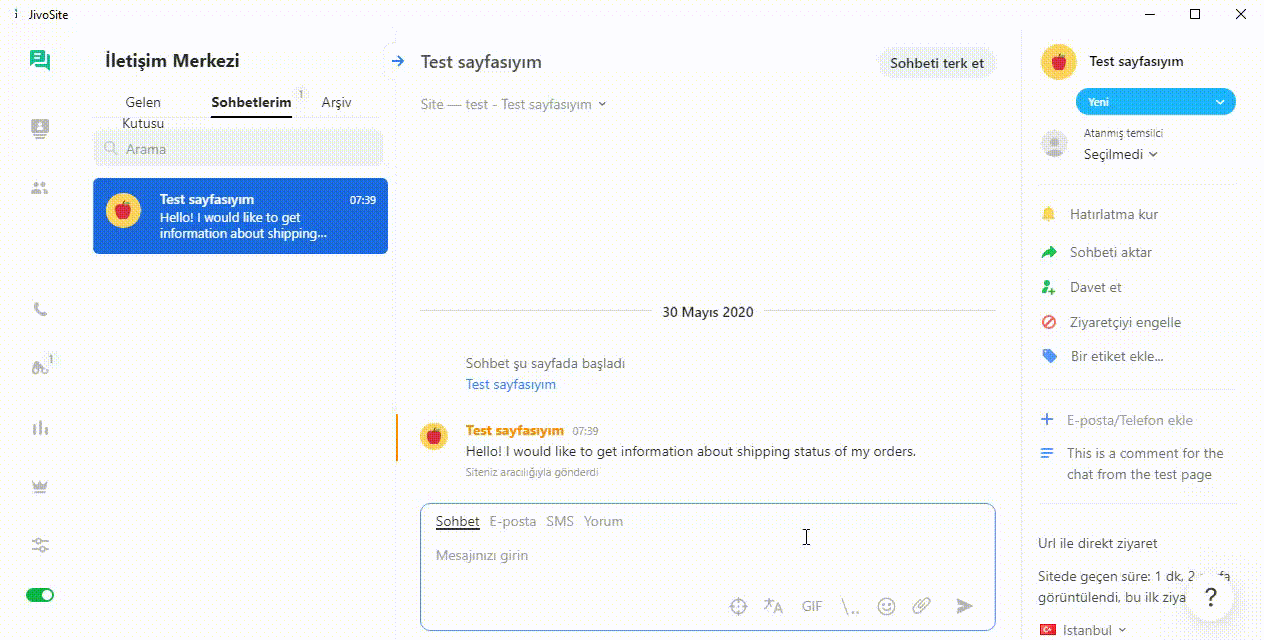Click the emoji smiley icon in the message box
Viewport: 1264px width, 640px height.
click(886, 606)
